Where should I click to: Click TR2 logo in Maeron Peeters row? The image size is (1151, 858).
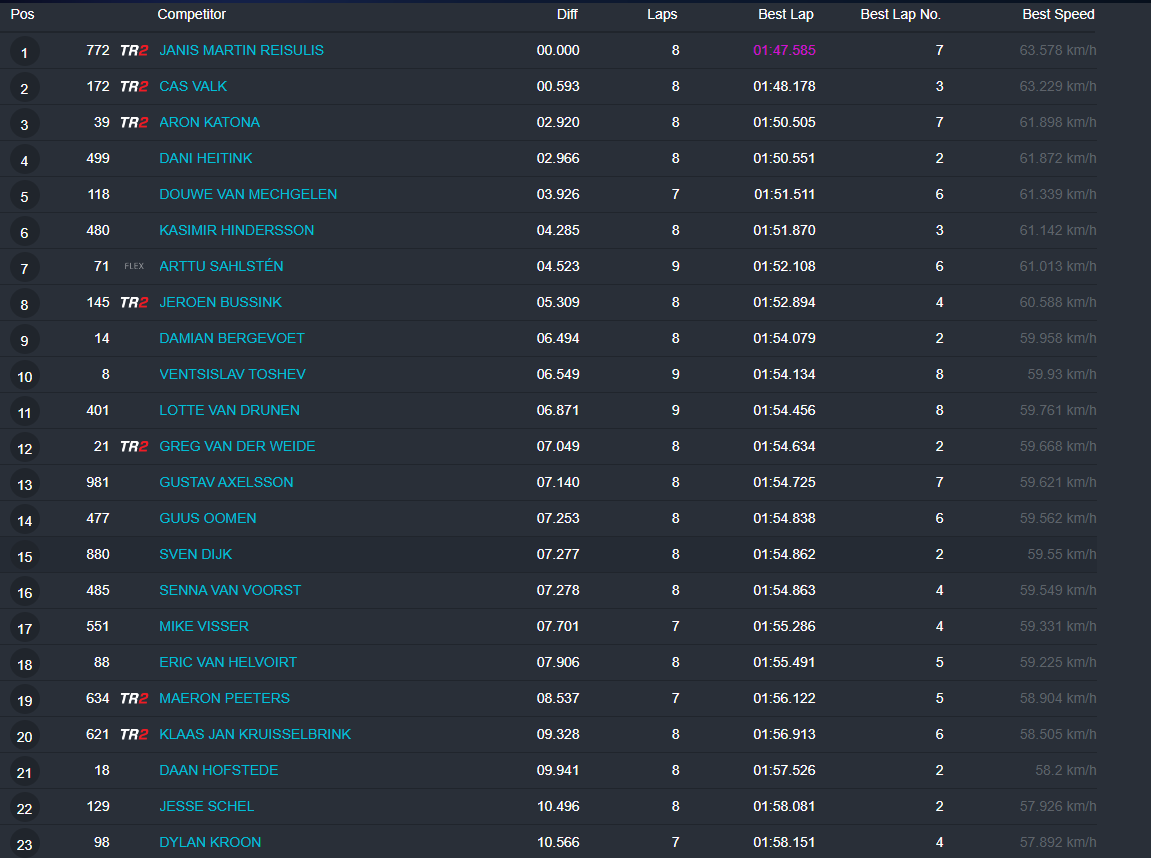click(x=133, y=699)
